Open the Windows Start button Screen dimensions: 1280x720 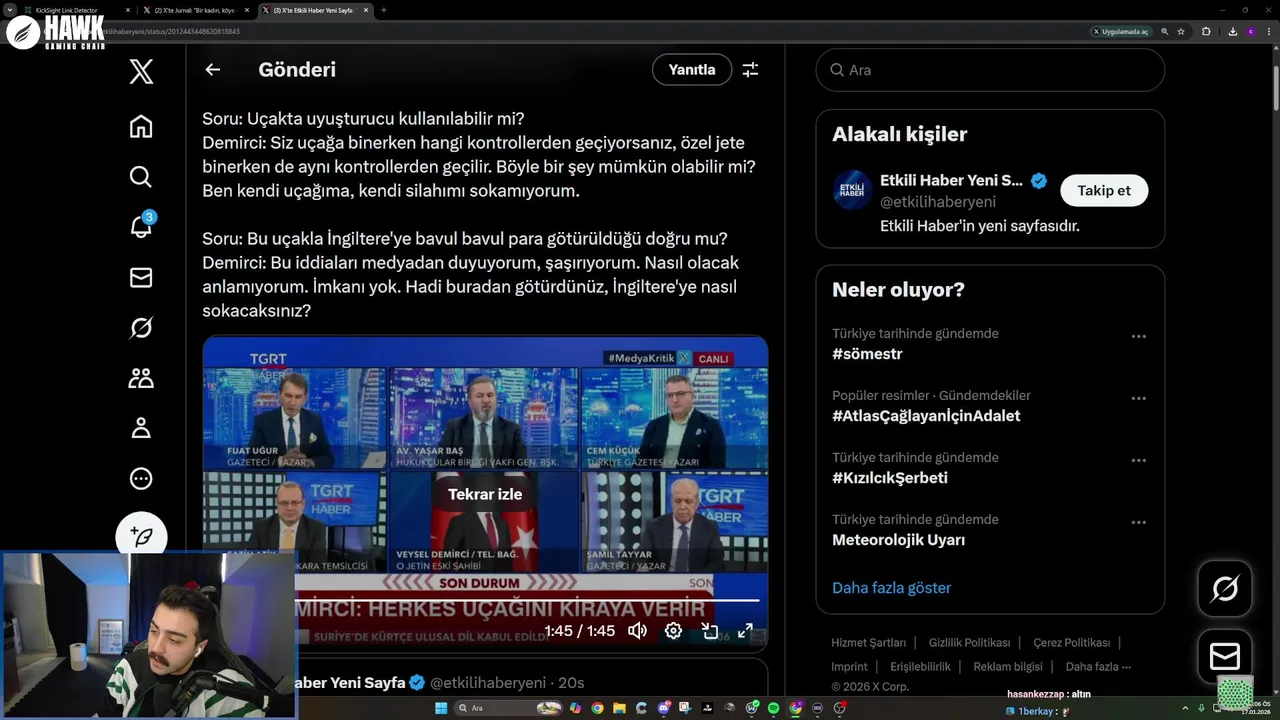pyautogui.click(x=439, y=708)
